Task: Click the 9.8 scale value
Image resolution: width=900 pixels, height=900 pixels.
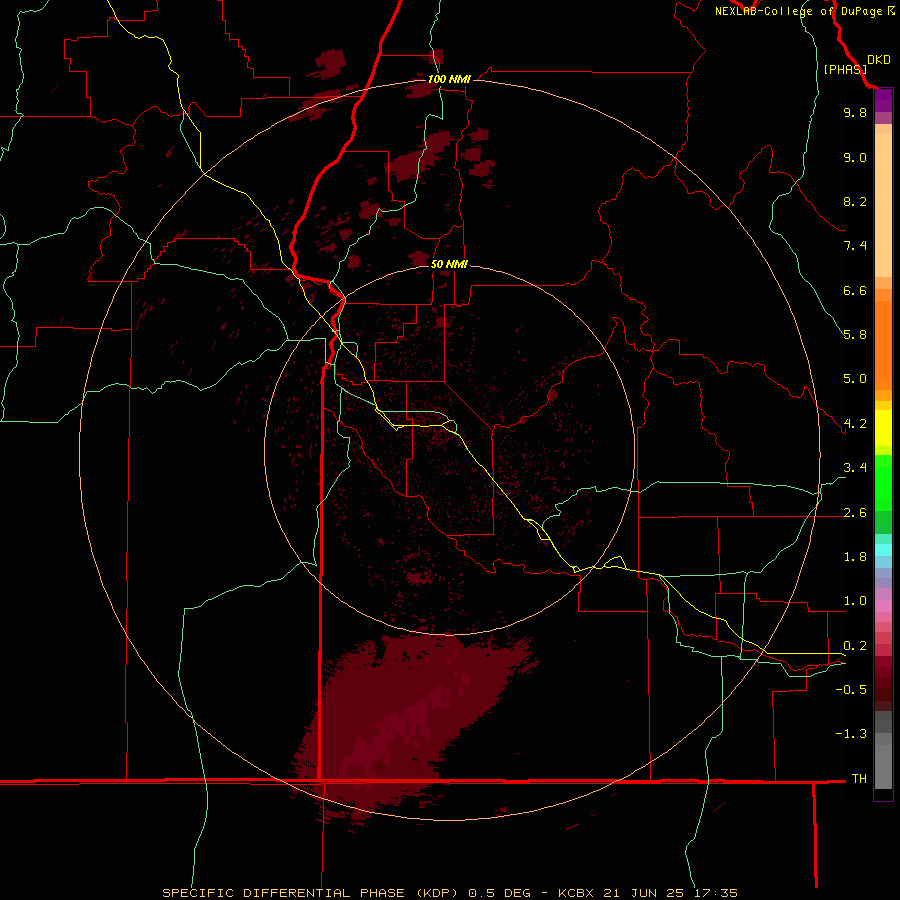Action: click(855, 112)
